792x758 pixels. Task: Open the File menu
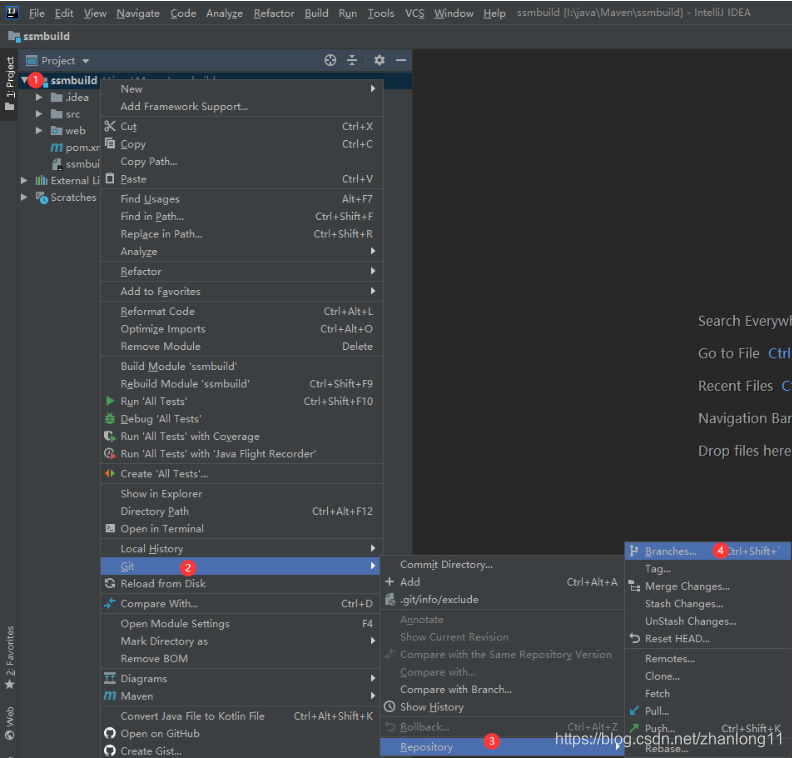click(36, 13)
